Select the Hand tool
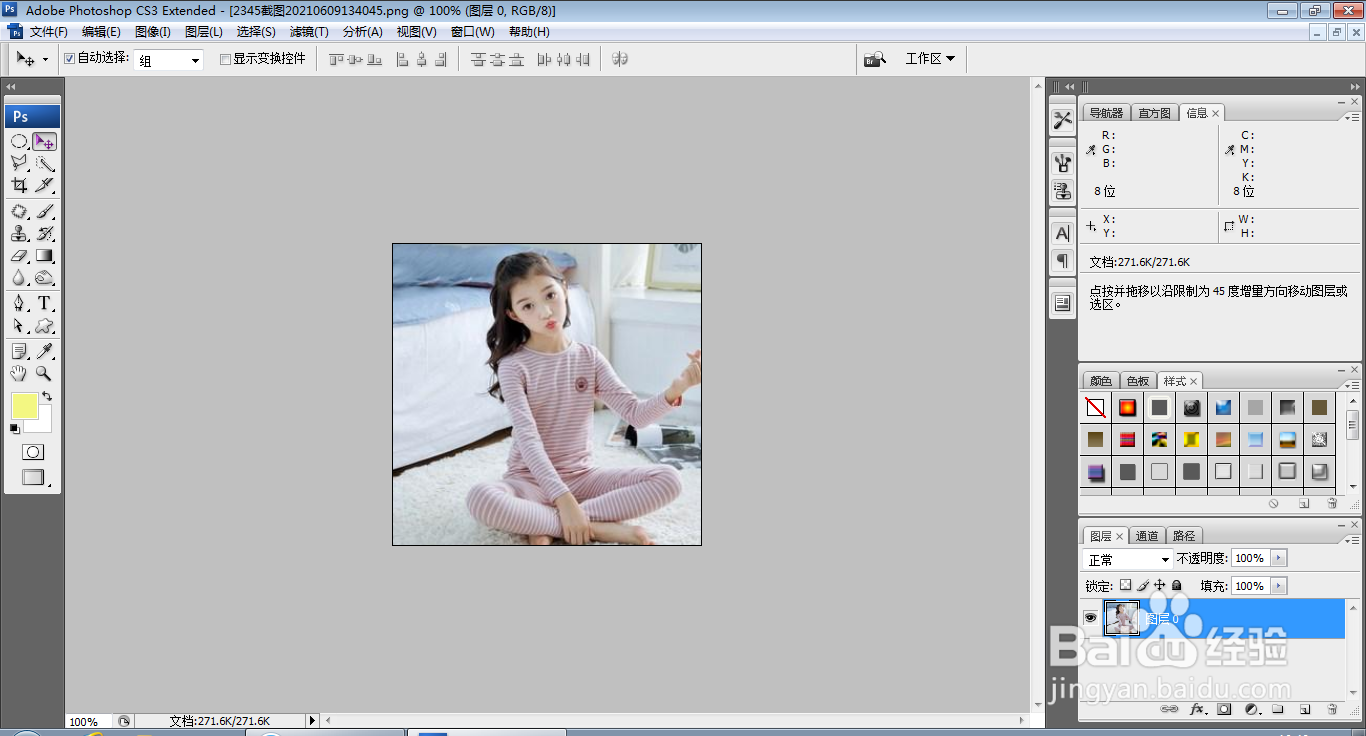The height and width of the screenshot is (736, 1366). (19, 373)
